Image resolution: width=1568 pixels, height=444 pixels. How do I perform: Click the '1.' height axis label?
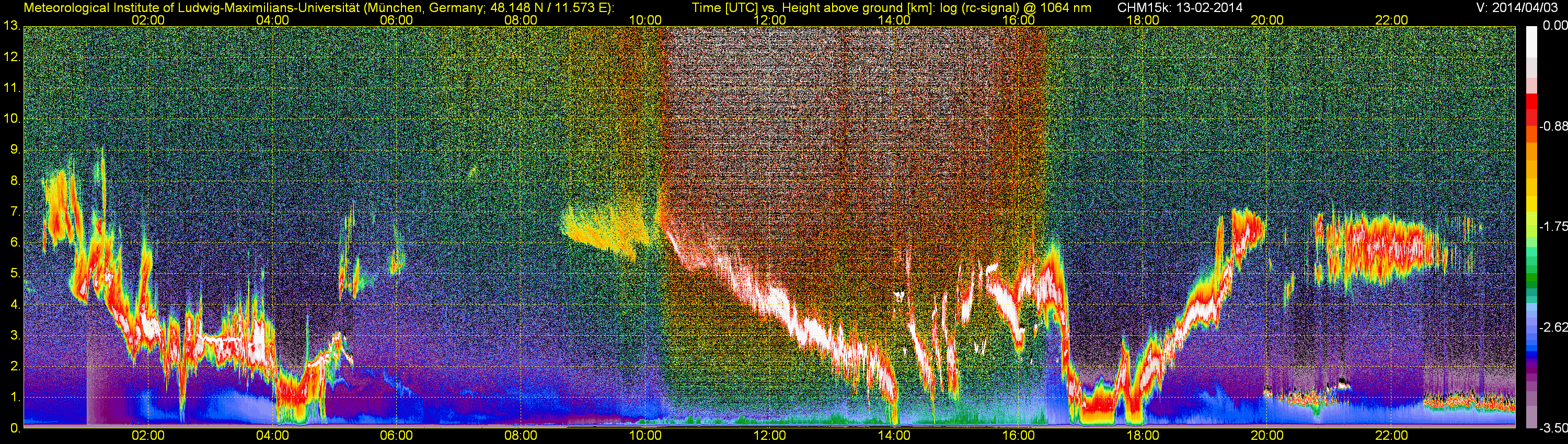tap(15, 397)
